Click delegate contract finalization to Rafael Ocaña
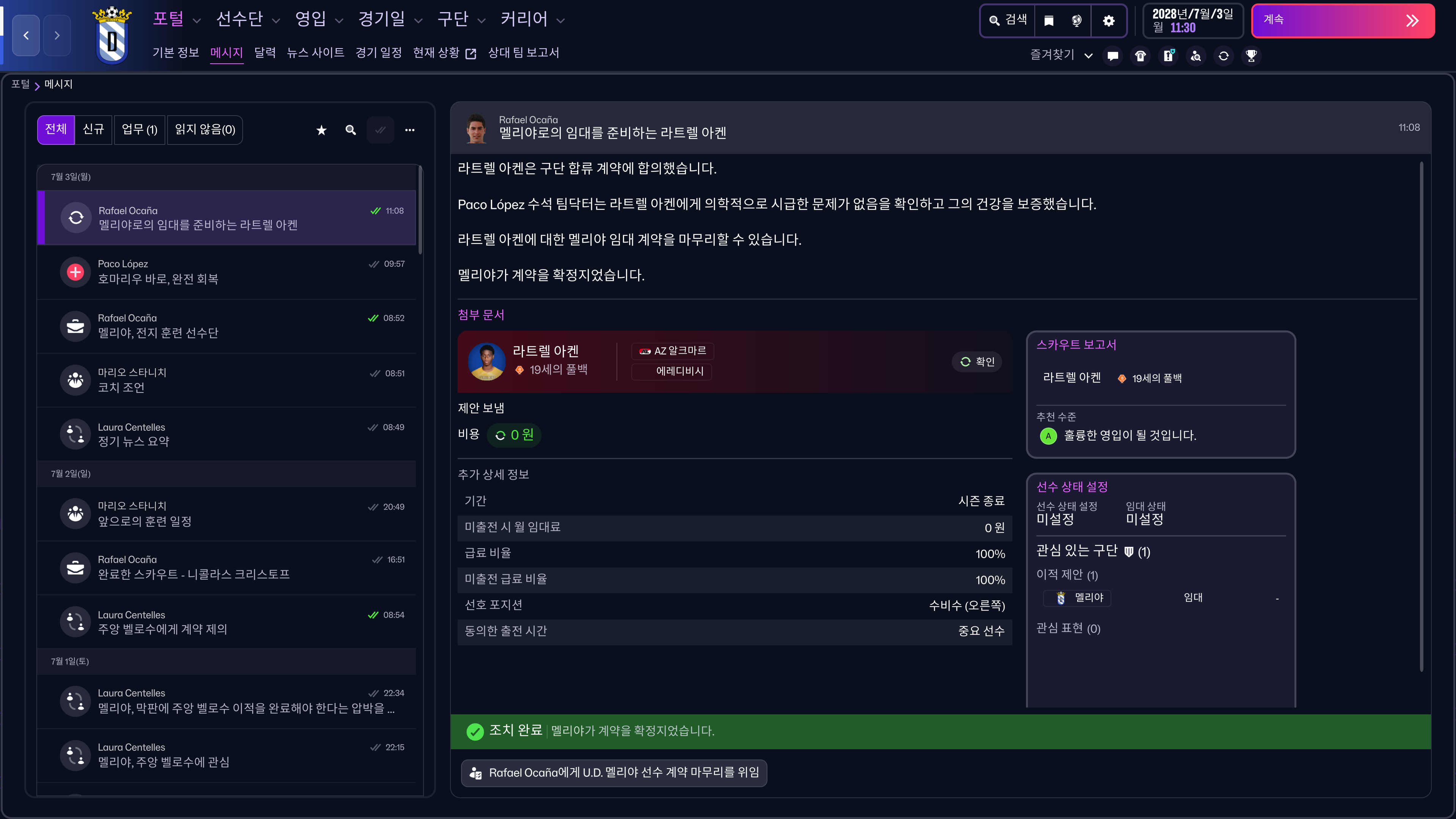Image resolution: width=1456 pixels, height=819 pixels. click(614, 773)
